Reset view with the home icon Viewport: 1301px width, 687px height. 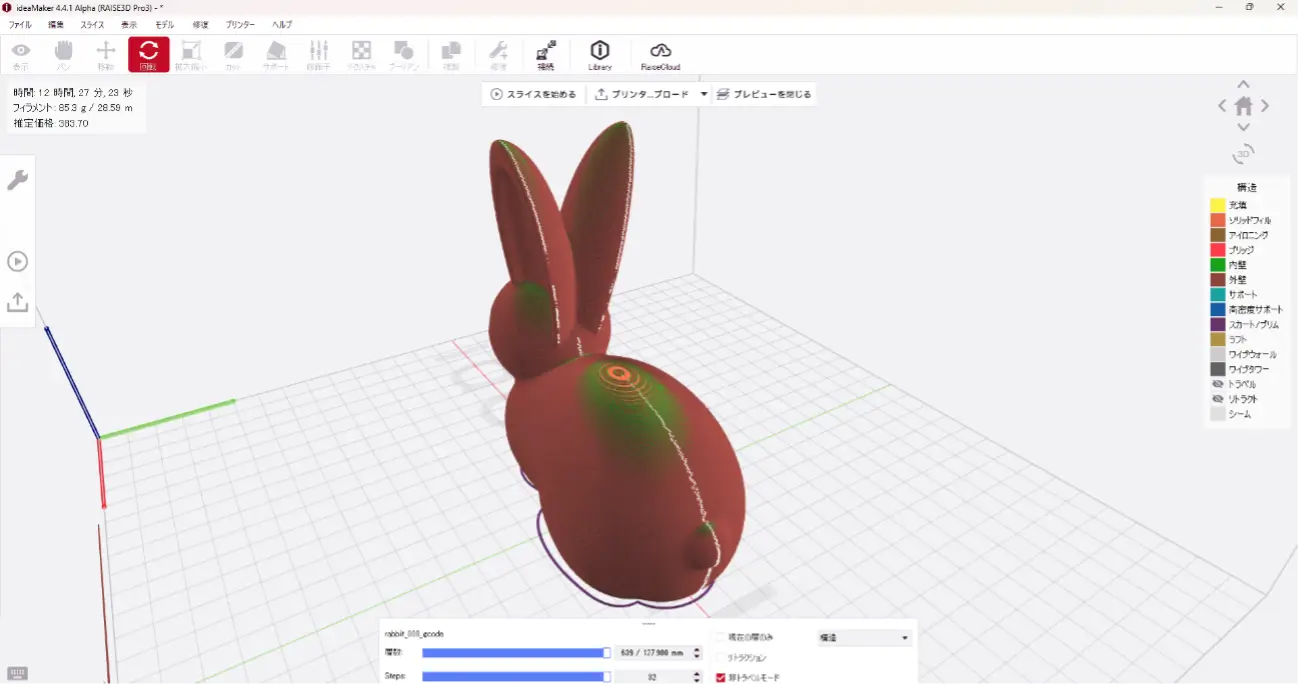(1243, 106)
